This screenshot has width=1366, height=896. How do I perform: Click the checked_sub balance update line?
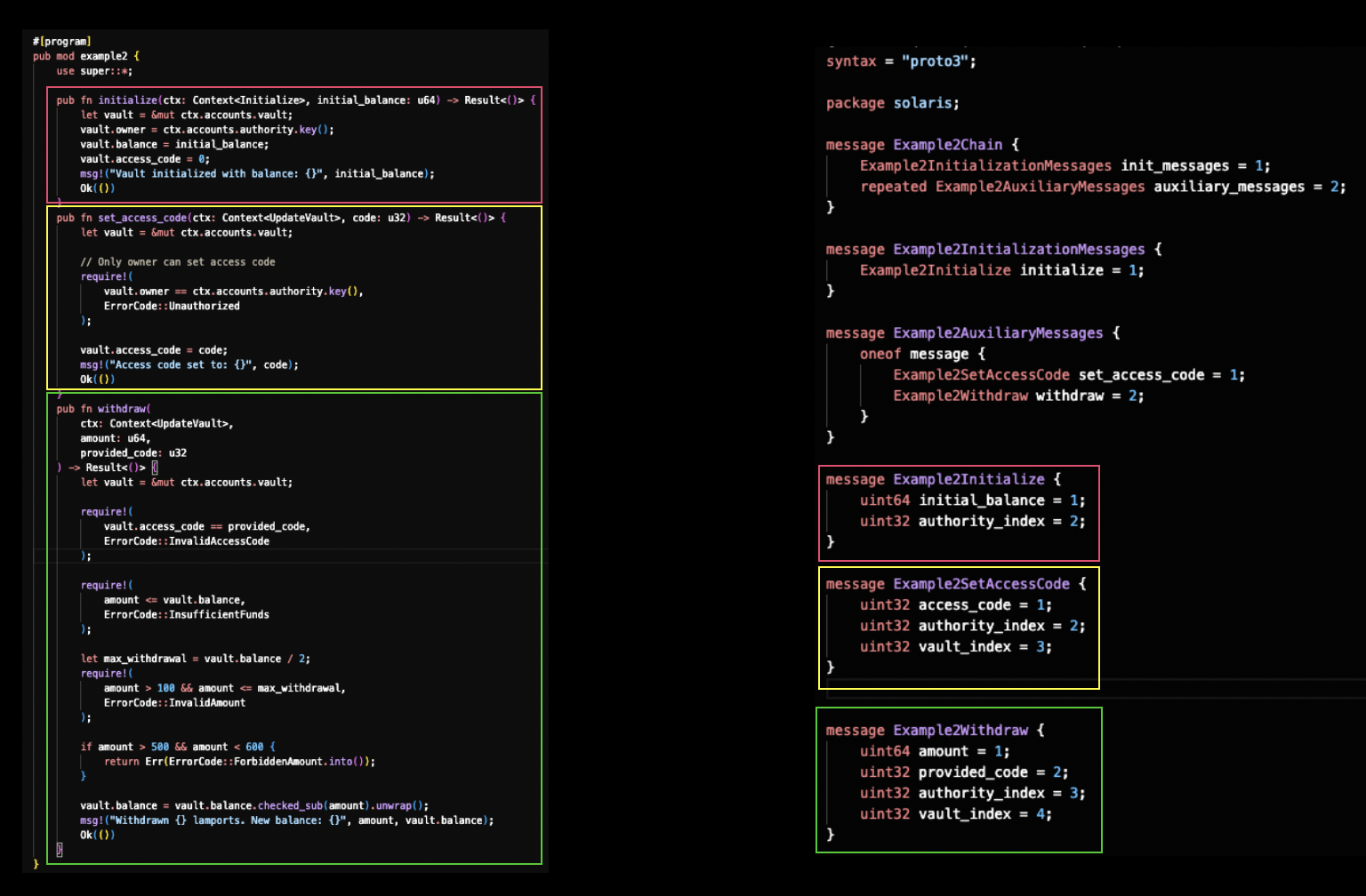coord(254,806)
